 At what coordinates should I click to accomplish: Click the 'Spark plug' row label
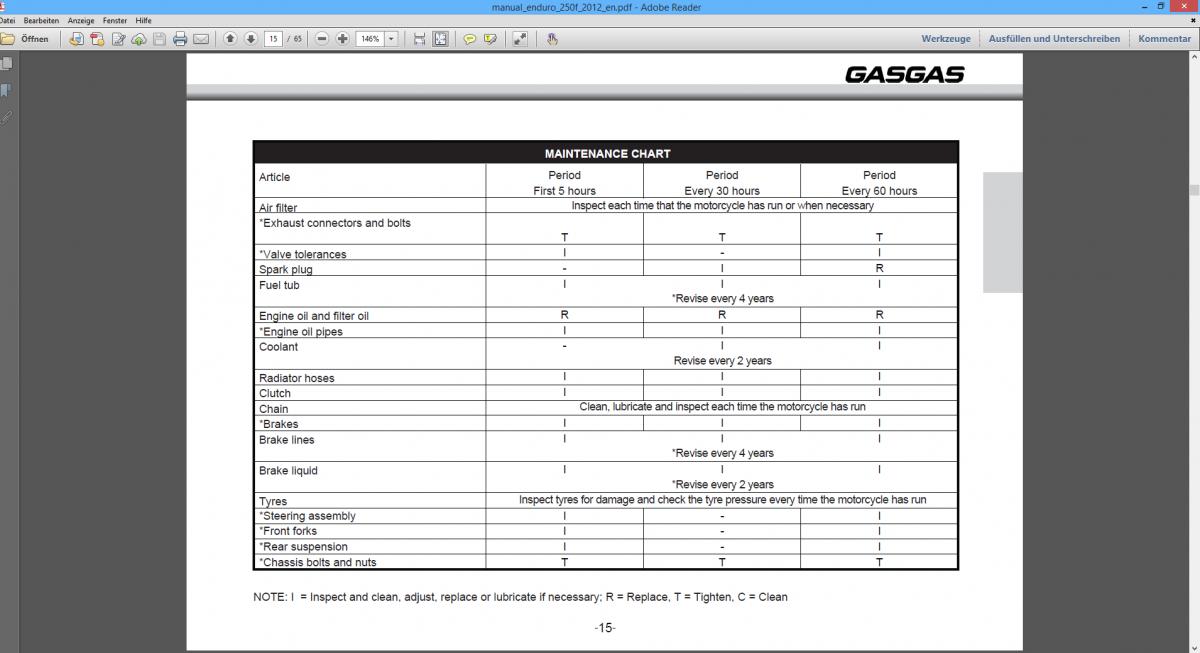286,270
